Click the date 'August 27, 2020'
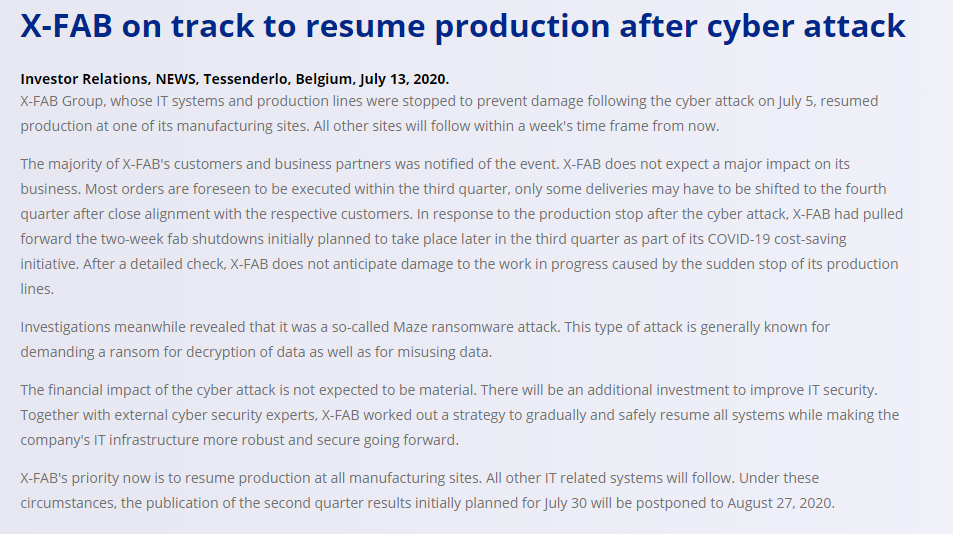Screen dimensions: 953x534 click(779, 503)
